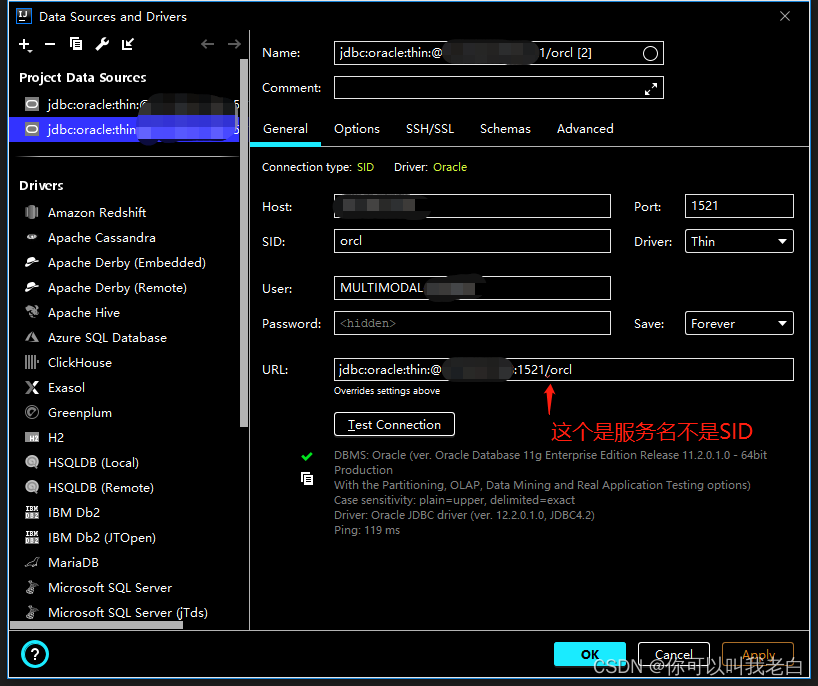Click the Name input field
Viewport: 818px width, 686px height.
click(498, 53)
